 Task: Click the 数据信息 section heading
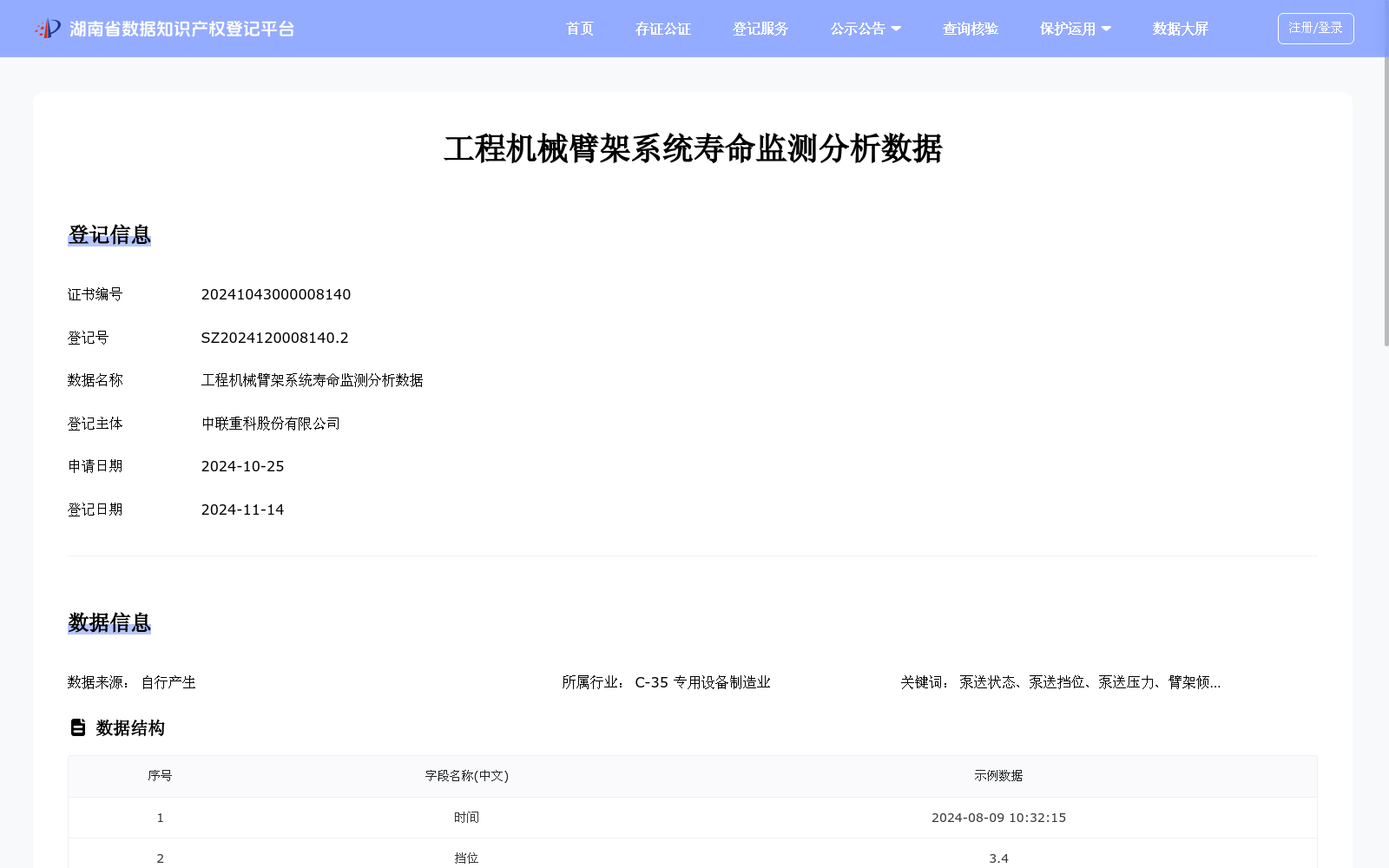(x=109, y=622)
